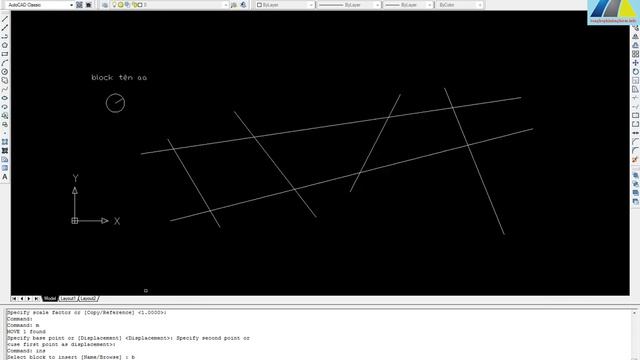This screenshot has width=640, height=360.
Task: Toggle layer freeze sun icon
Action: pos(121,5)
